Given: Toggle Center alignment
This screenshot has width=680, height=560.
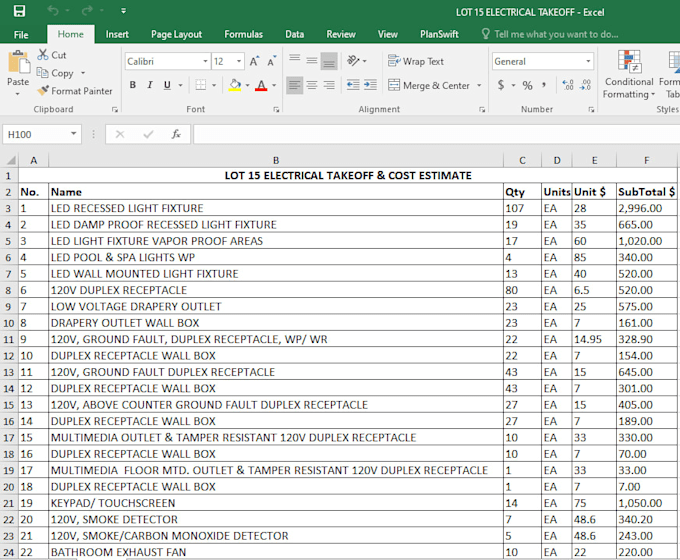Looking at the screenshot, I should [312, 85].
